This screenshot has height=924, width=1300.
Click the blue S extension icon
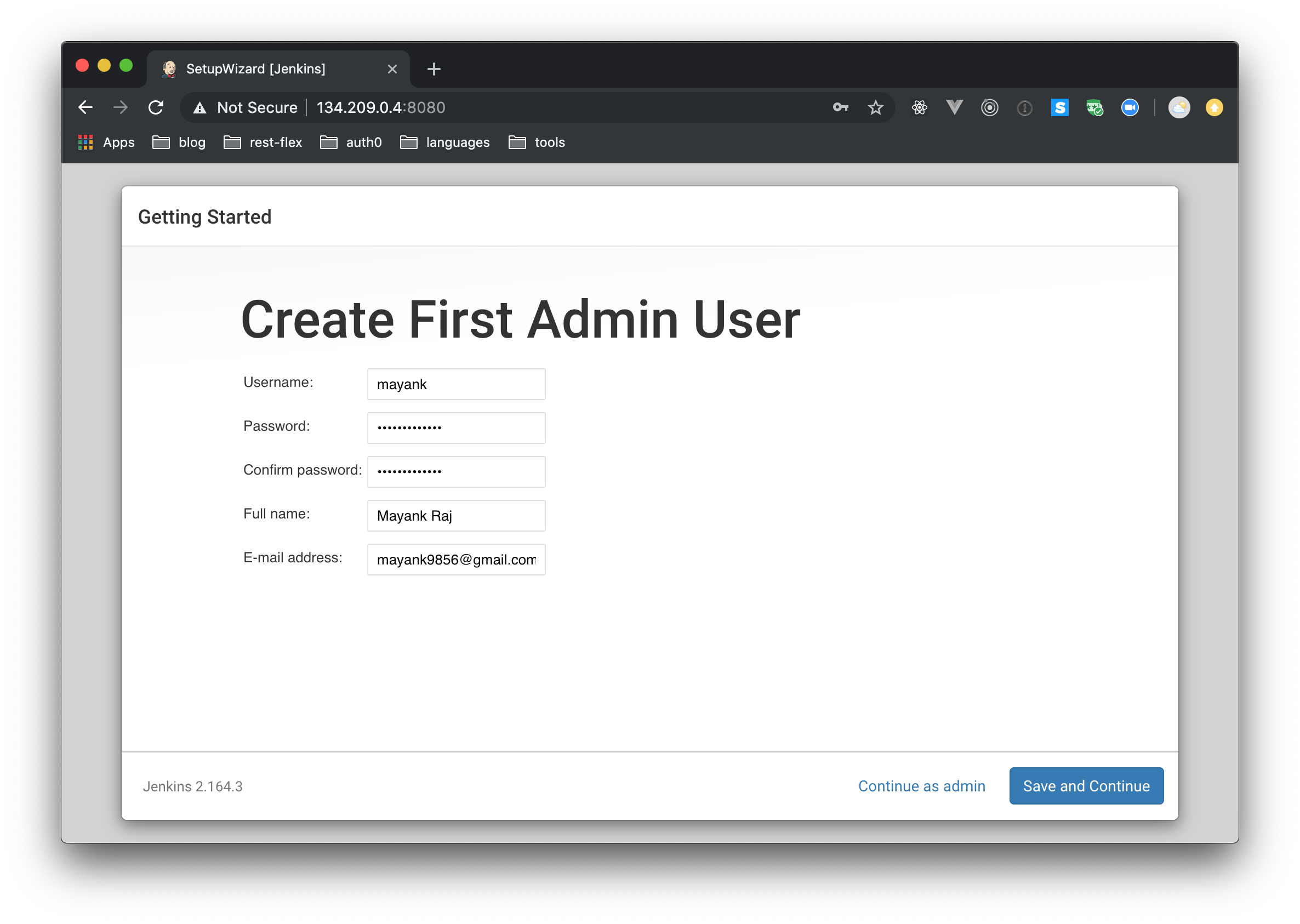click(x=1059, y=107)
